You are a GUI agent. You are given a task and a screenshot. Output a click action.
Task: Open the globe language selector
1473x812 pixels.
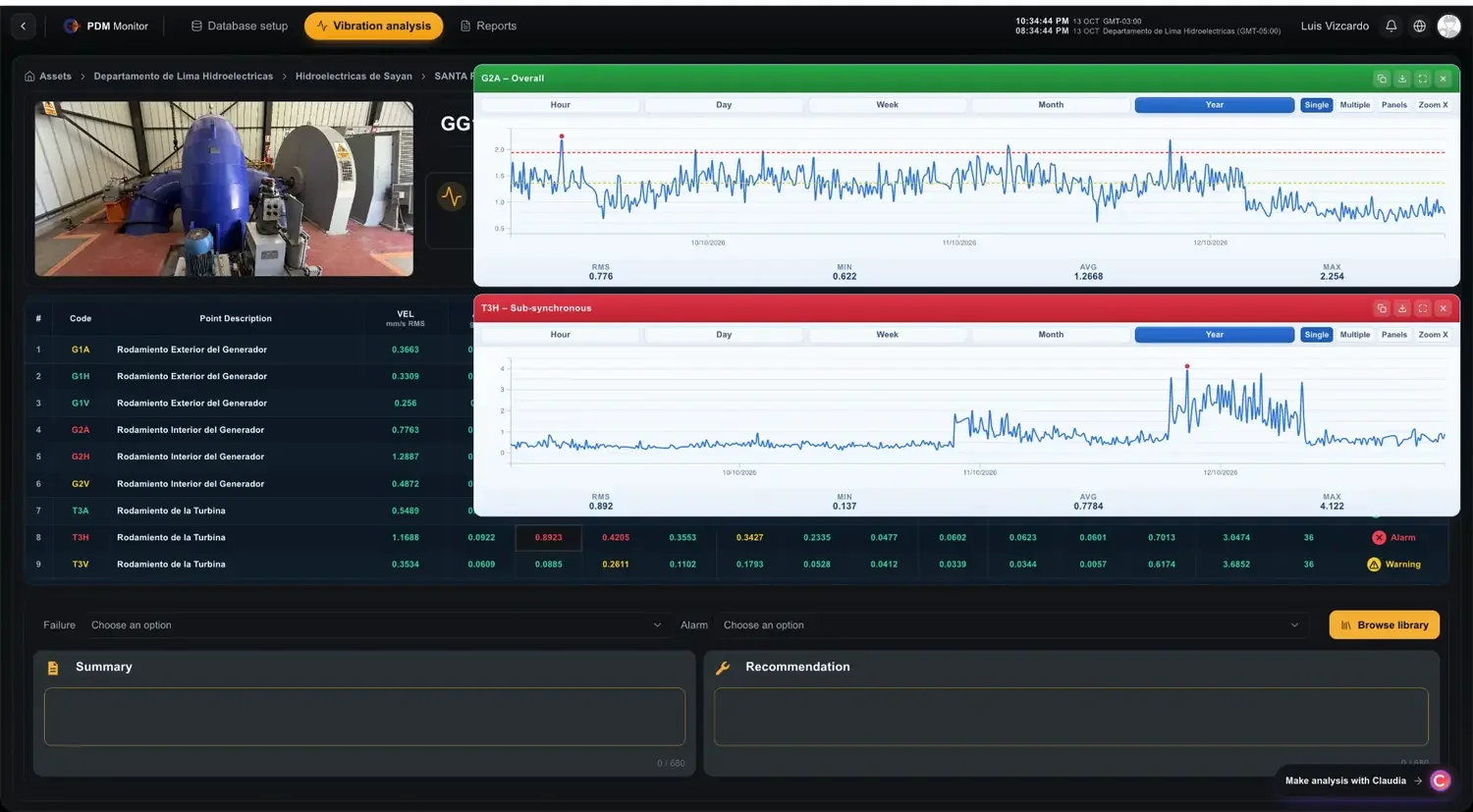point(1419,27)
